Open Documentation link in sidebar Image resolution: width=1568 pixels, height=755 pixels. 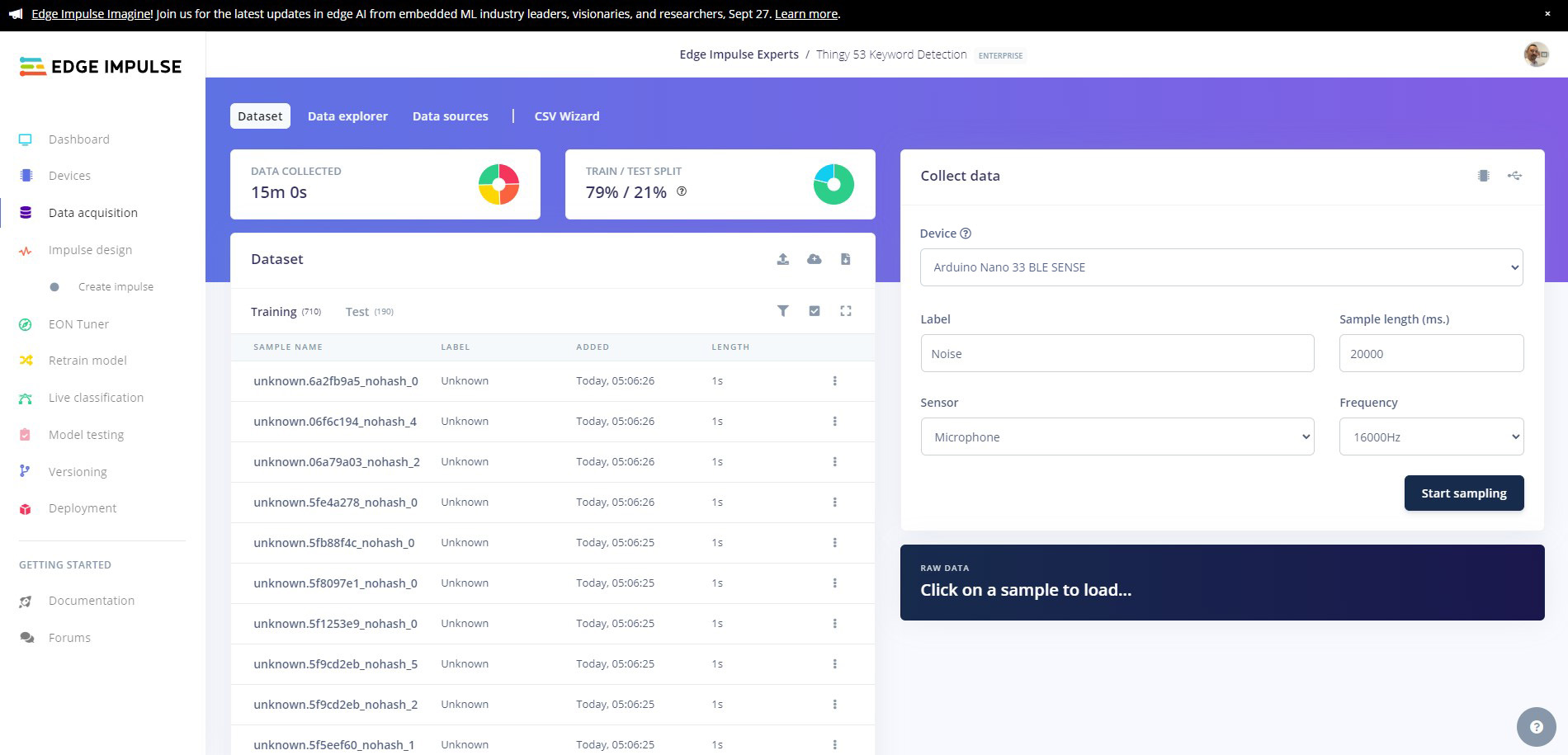(x=91, y=601)
